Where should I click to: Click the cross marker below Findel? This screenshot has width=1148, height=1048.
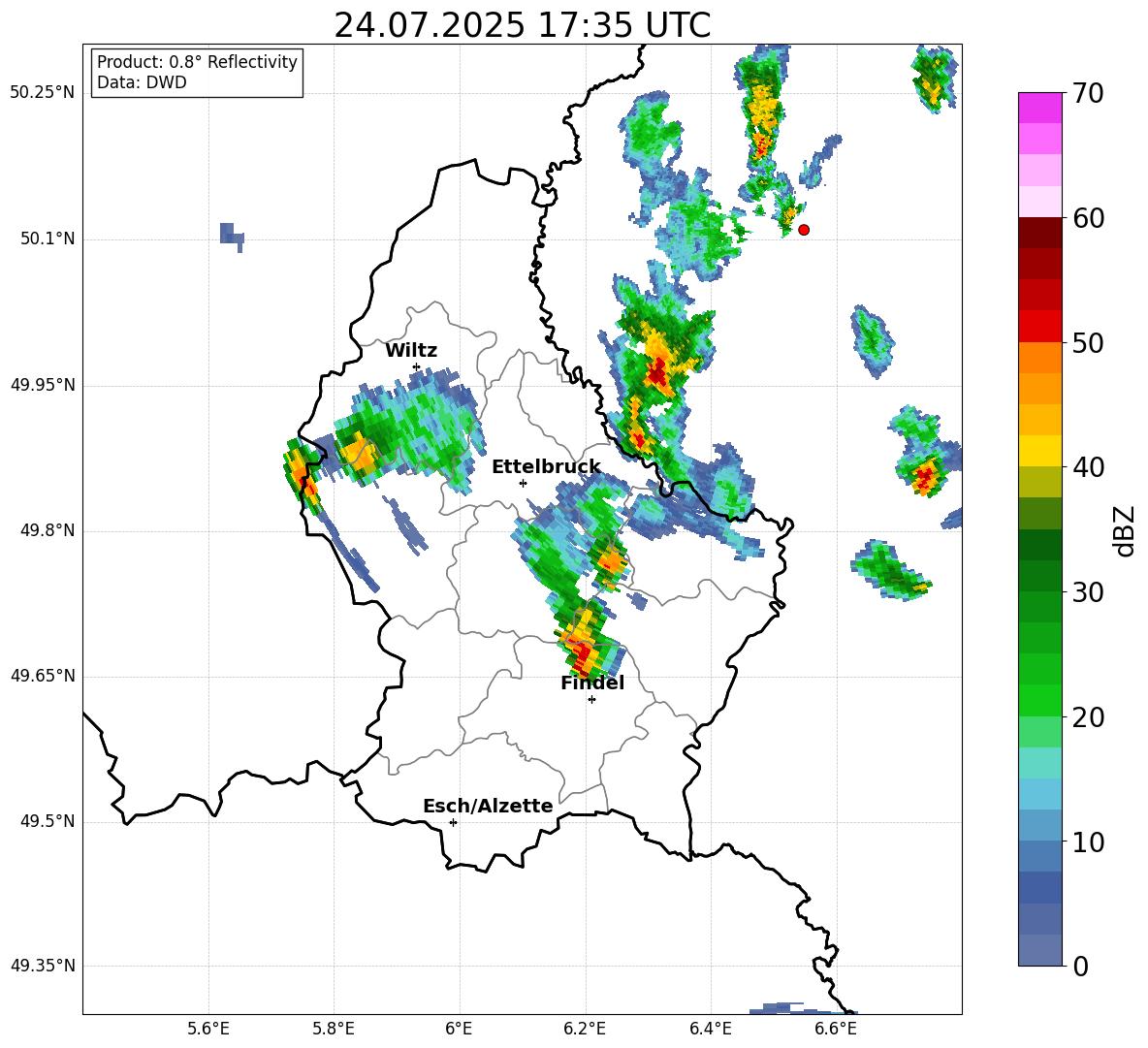point(591,700)
